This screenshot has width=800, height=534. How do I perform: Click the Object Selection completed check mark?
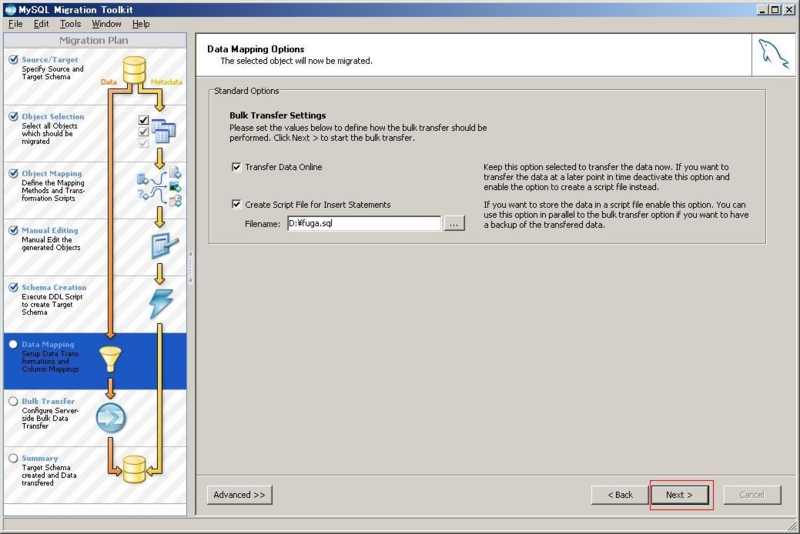(x=13, y=116)
